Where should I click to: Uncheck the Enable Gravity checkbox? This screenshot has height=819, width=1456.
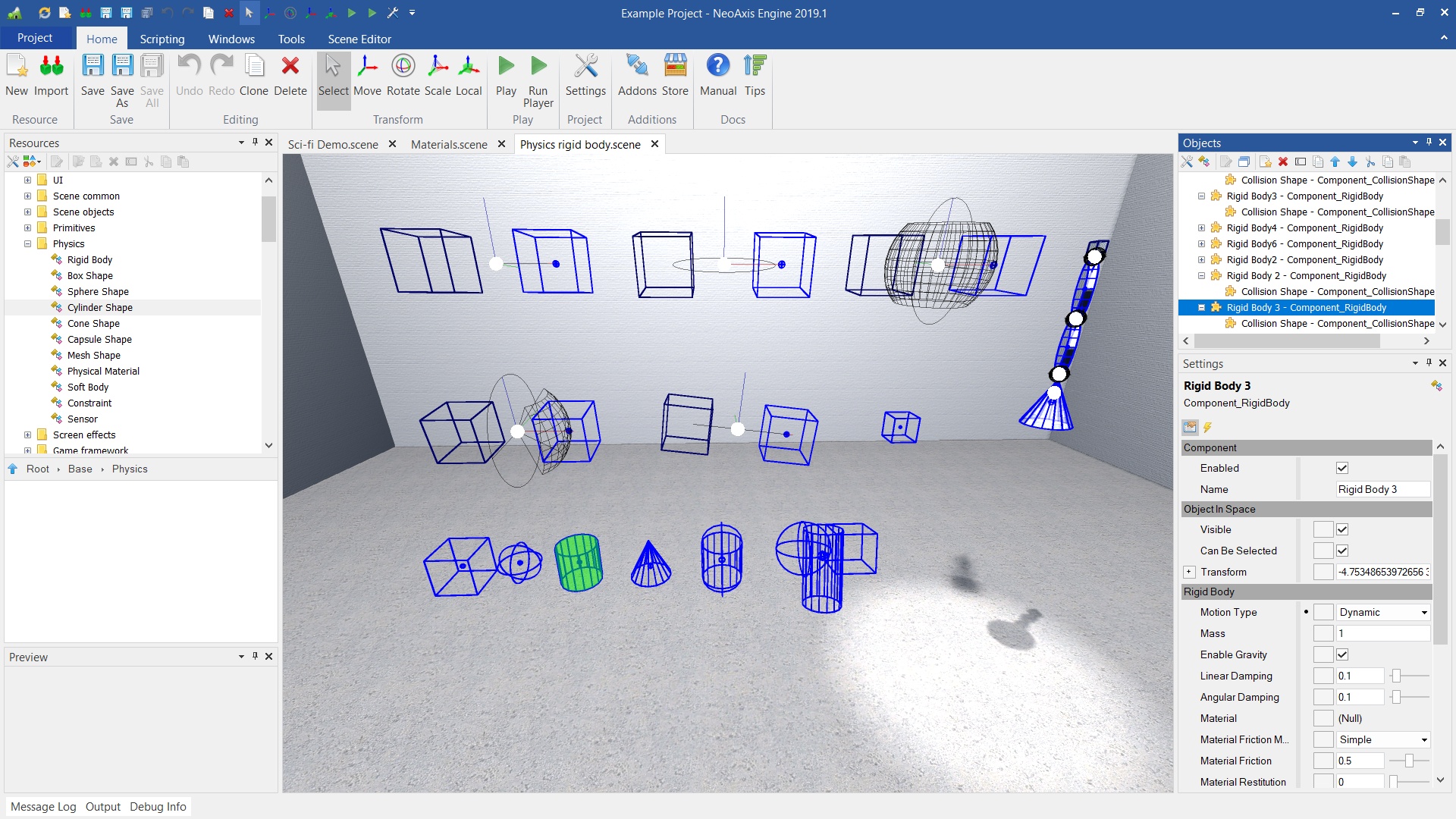click(x=1342, y=654)
